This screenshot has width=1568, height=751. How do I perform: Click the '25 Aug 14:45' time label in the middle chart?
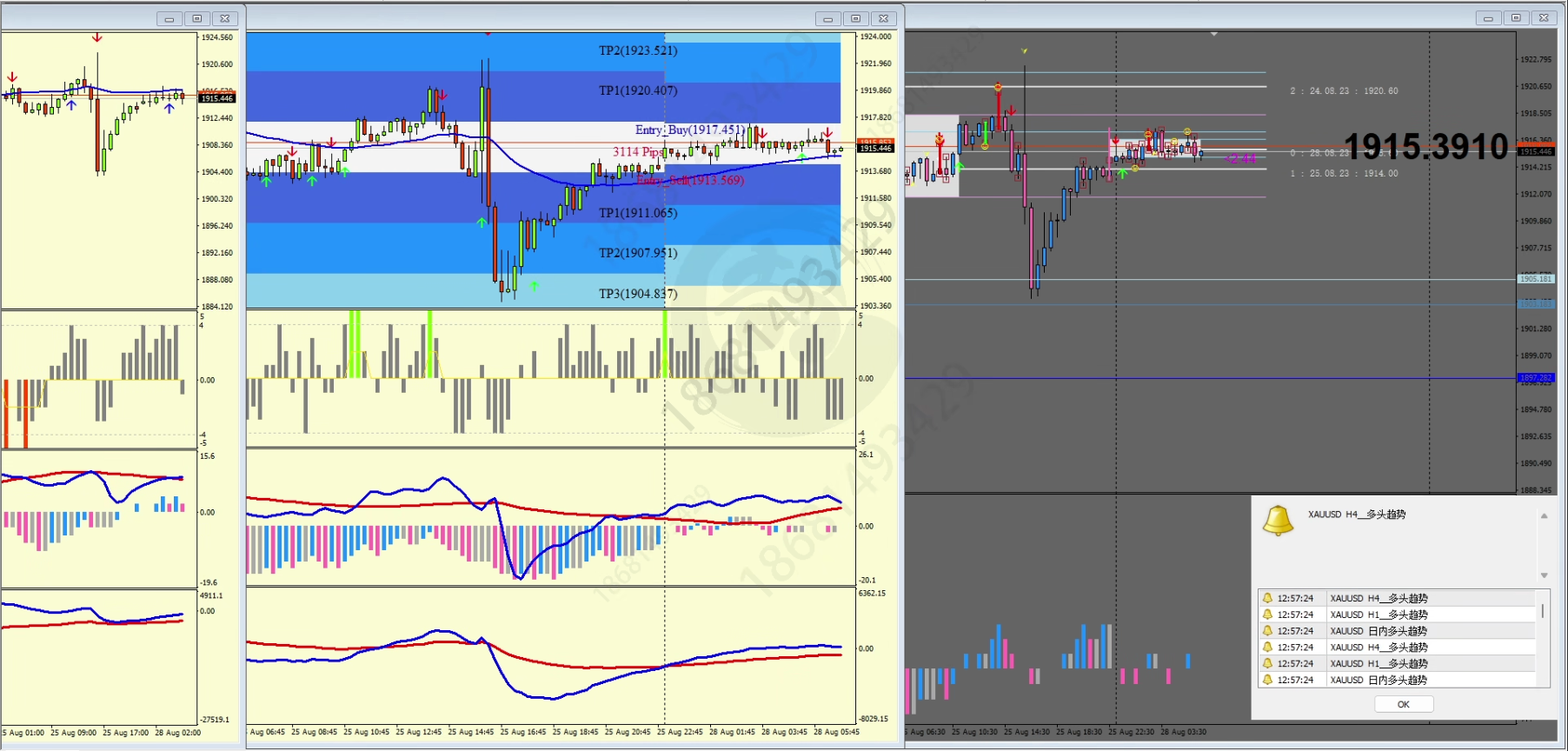click(x=471, y=732)
